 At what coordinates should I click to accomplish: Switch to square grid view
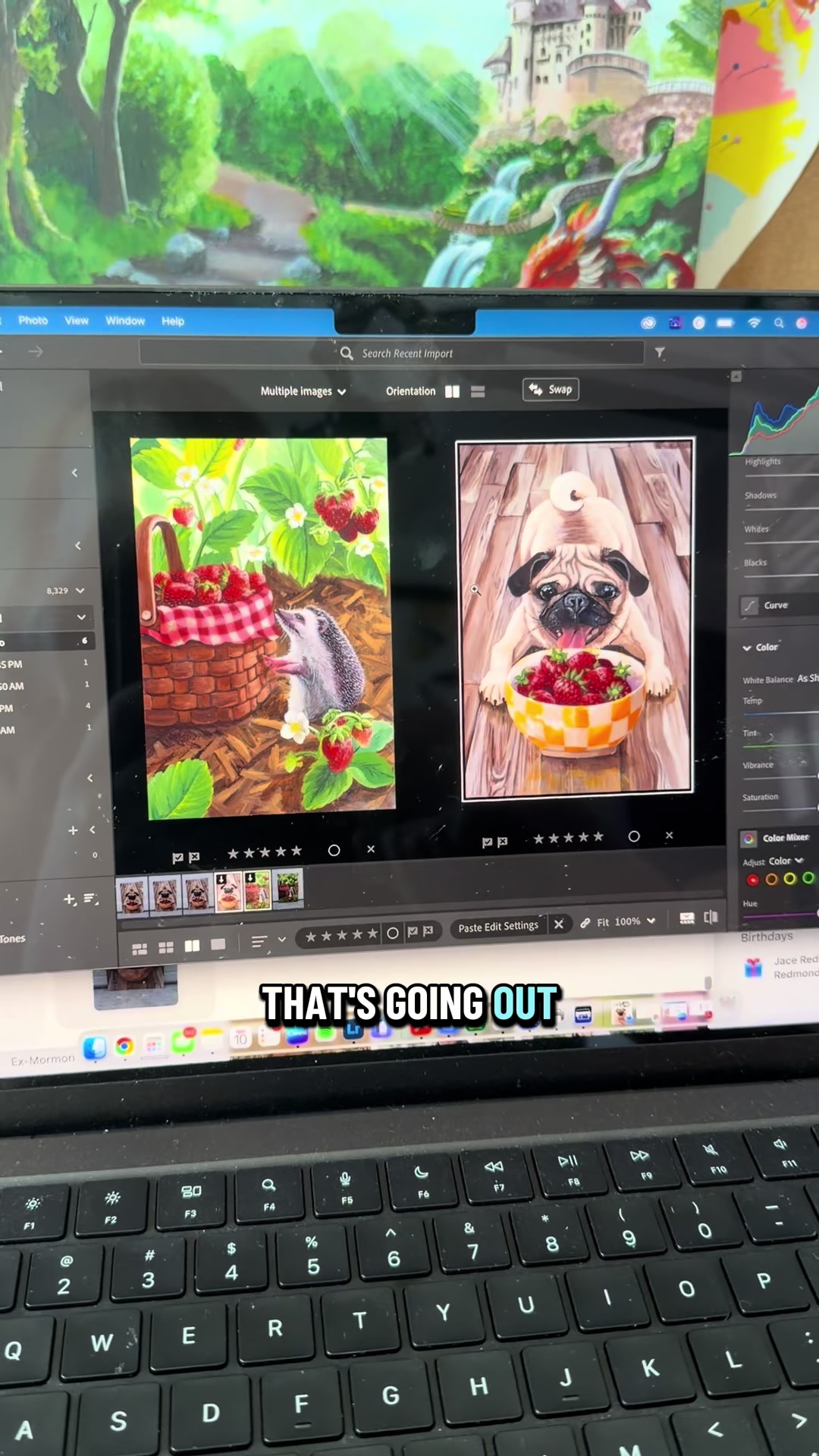coord(166,947)
